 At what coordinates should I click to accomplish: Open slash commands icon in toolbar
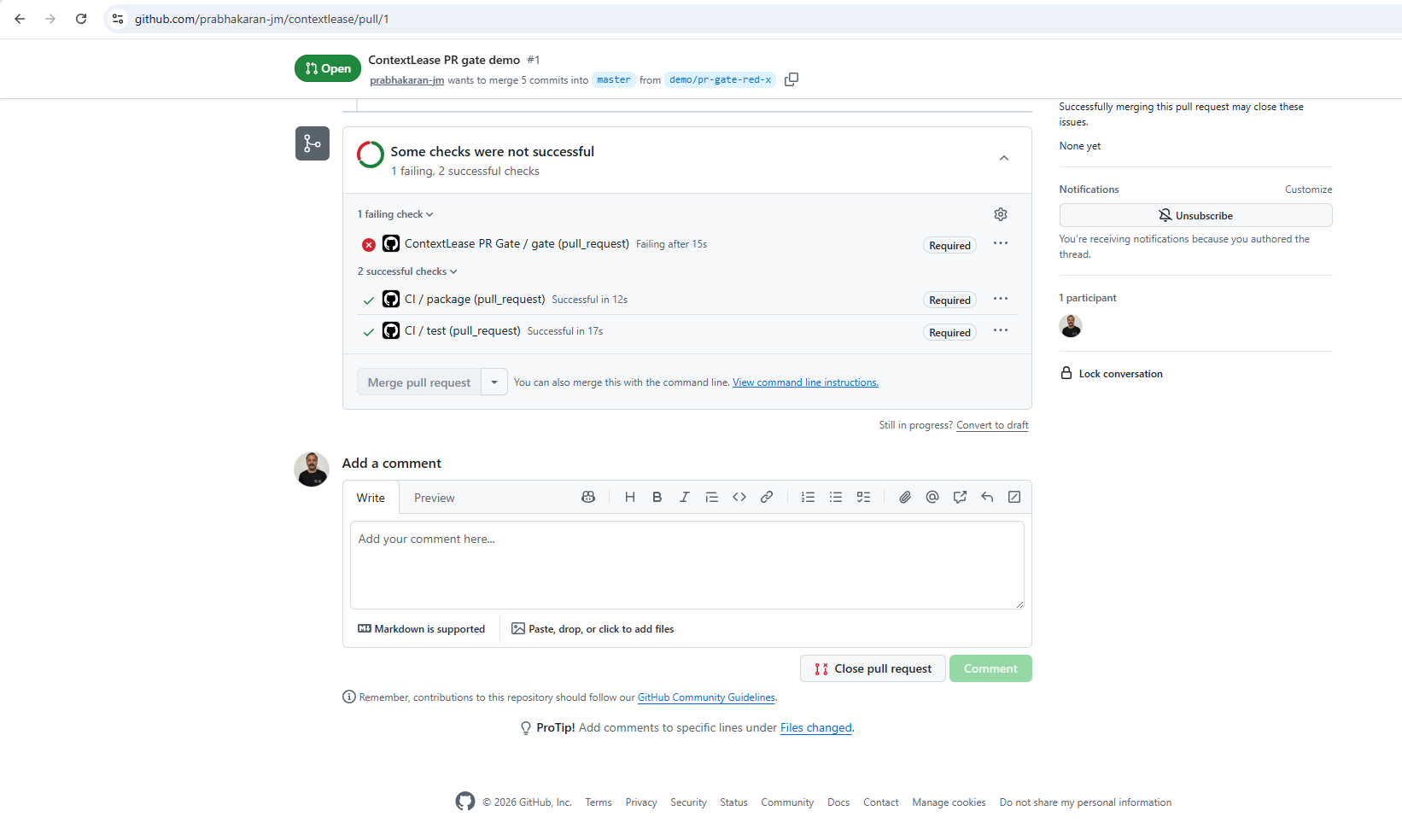[x=1014, y=497]
